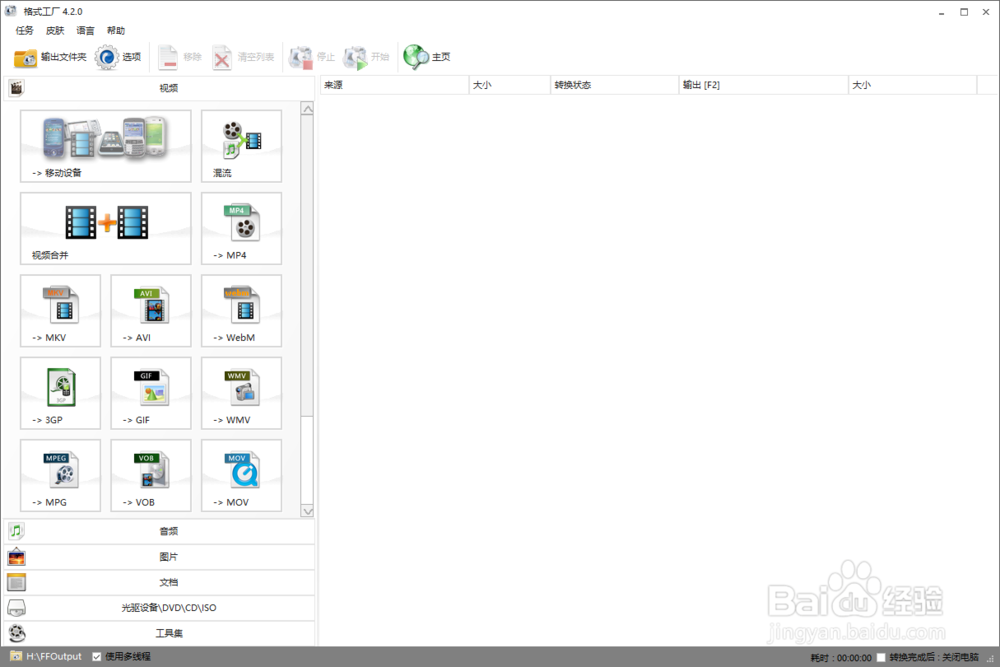
Task: Choose the -> WMV conversion
Action: point(241,393)
